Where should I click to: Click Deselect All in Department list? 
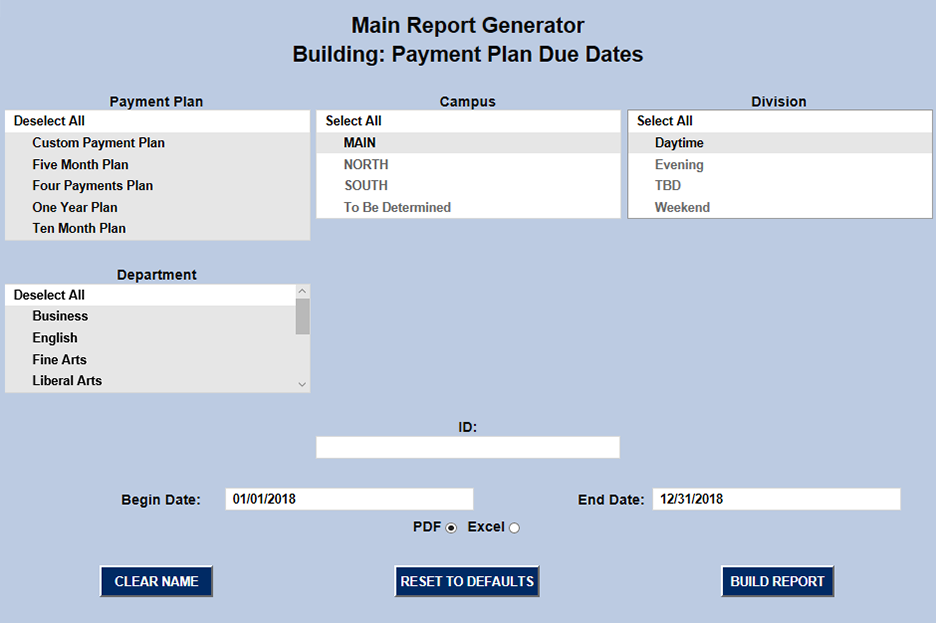[x=49, y=295]
